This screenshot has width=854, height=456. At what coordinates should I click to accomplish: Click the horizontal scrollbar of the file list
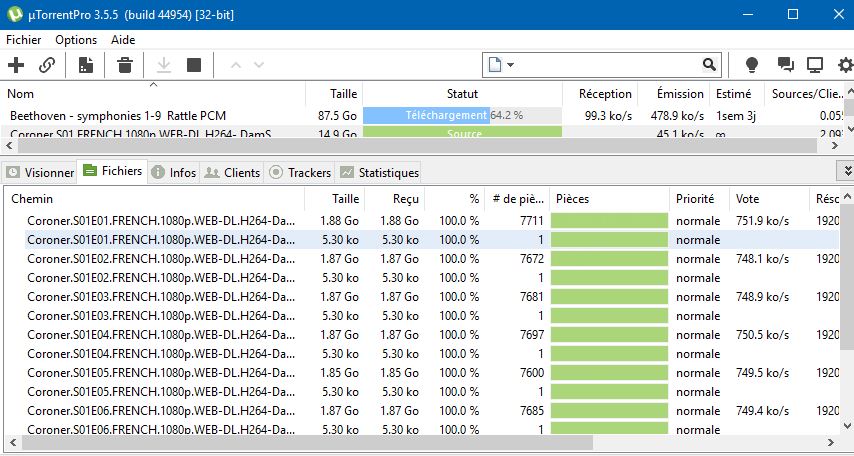[300, 442]
